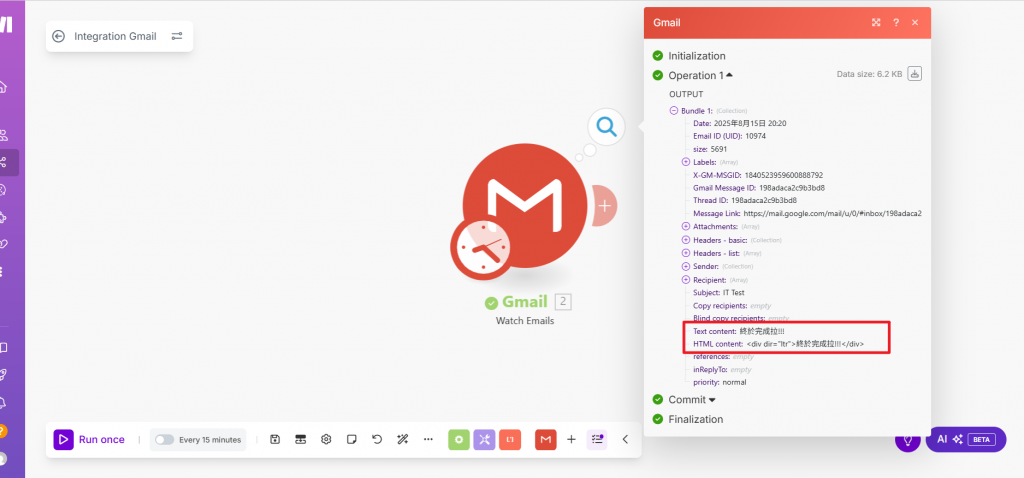The width and height of the screenshot is (1024, 478).
Task: Expand the Commit section
Action: 712,400
